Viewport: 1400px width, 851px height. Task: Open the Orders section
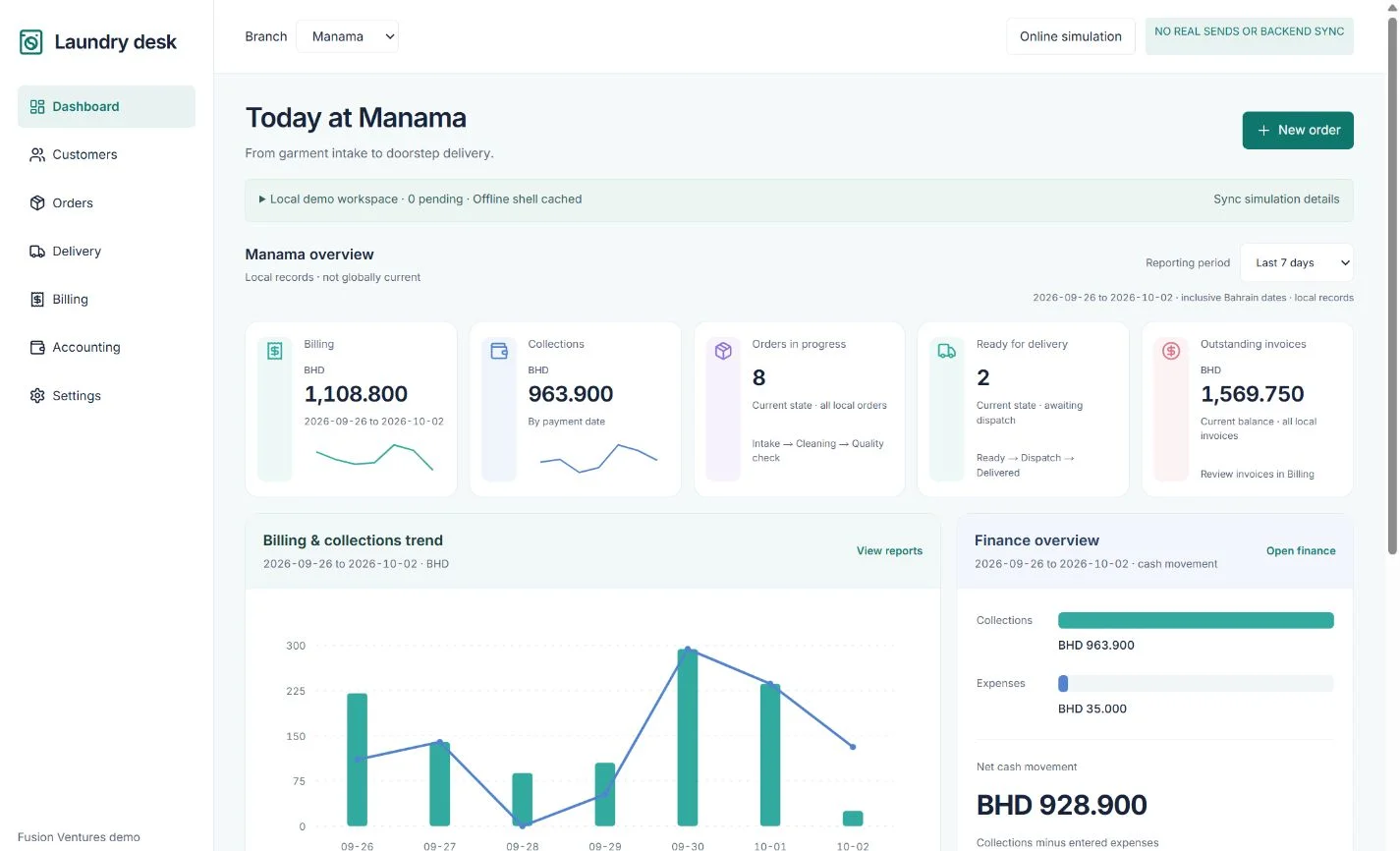click(106, 202)
